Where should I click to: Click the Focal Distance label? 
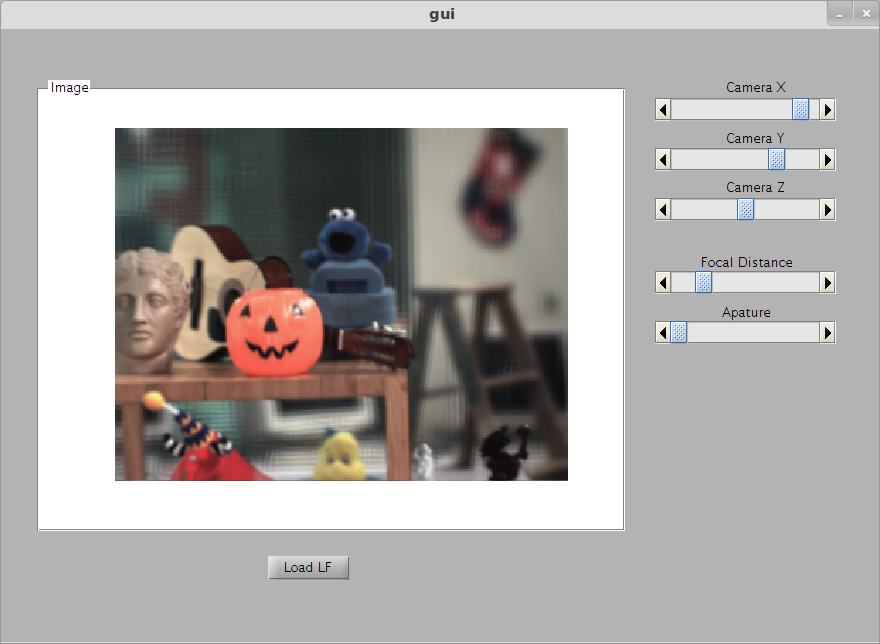click(746, 262)
